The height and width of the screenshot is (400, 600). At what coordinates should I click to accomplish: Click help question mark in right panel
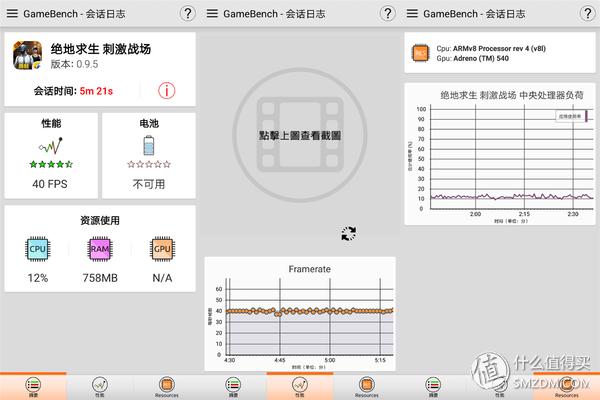point(588,14)
